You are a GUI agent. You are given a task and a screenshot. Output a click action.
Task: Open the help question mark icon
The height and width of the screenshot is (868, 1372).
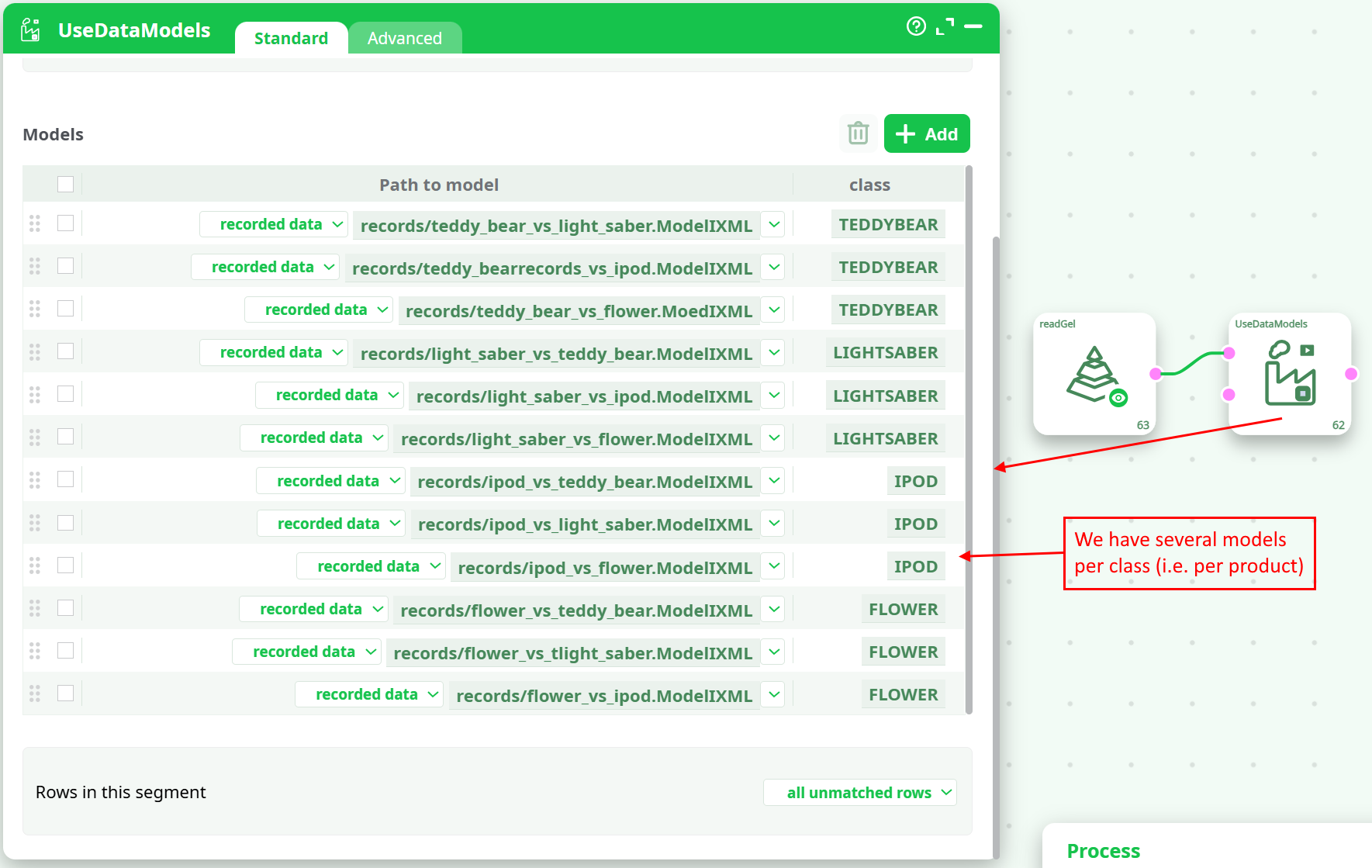(916, 26)
